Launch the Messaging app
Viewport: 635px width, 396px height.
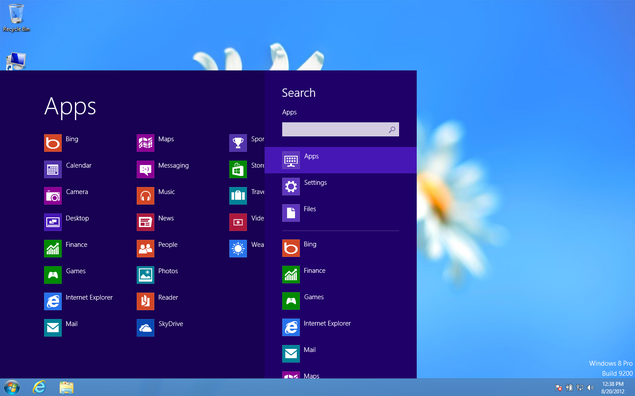tap(163, 169)
